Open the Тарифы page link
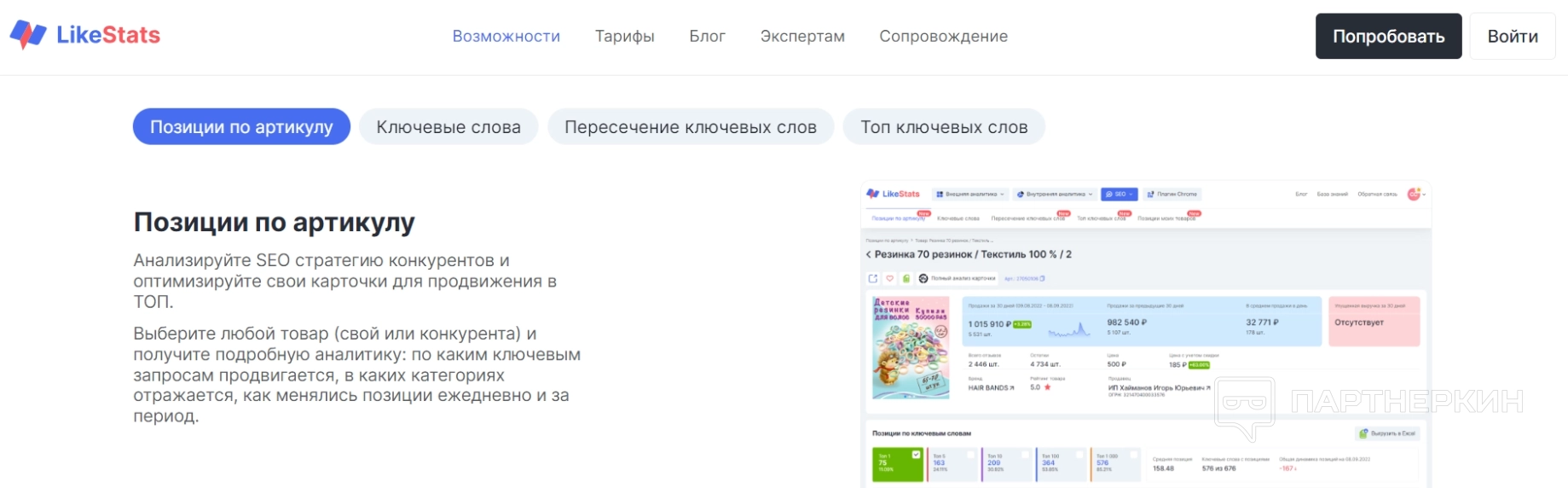 [x=624, y=37]
